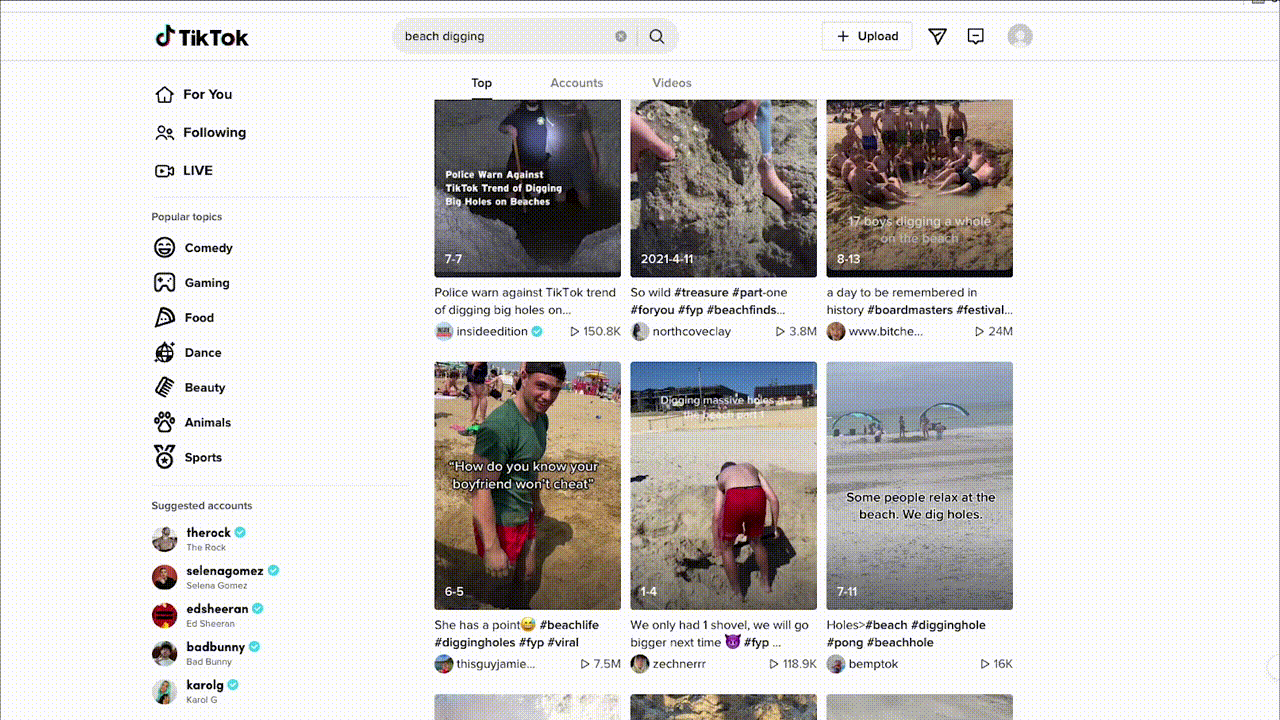Select the Beauty topic icon
Image resolution: width=1280 pixels, height=720 pixels.
(164, 387)
